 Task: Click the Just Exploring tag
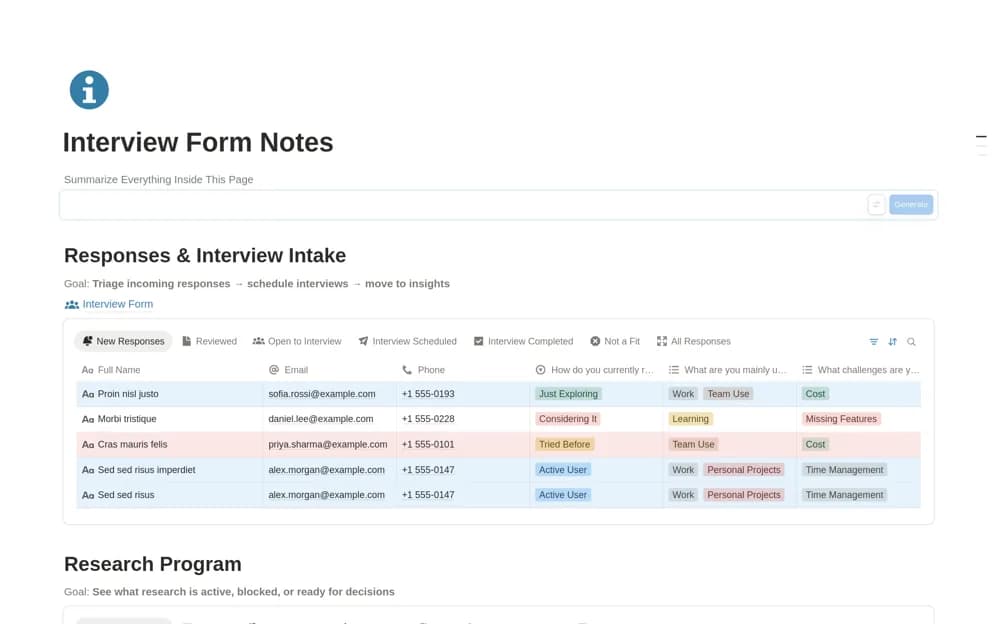568,394
